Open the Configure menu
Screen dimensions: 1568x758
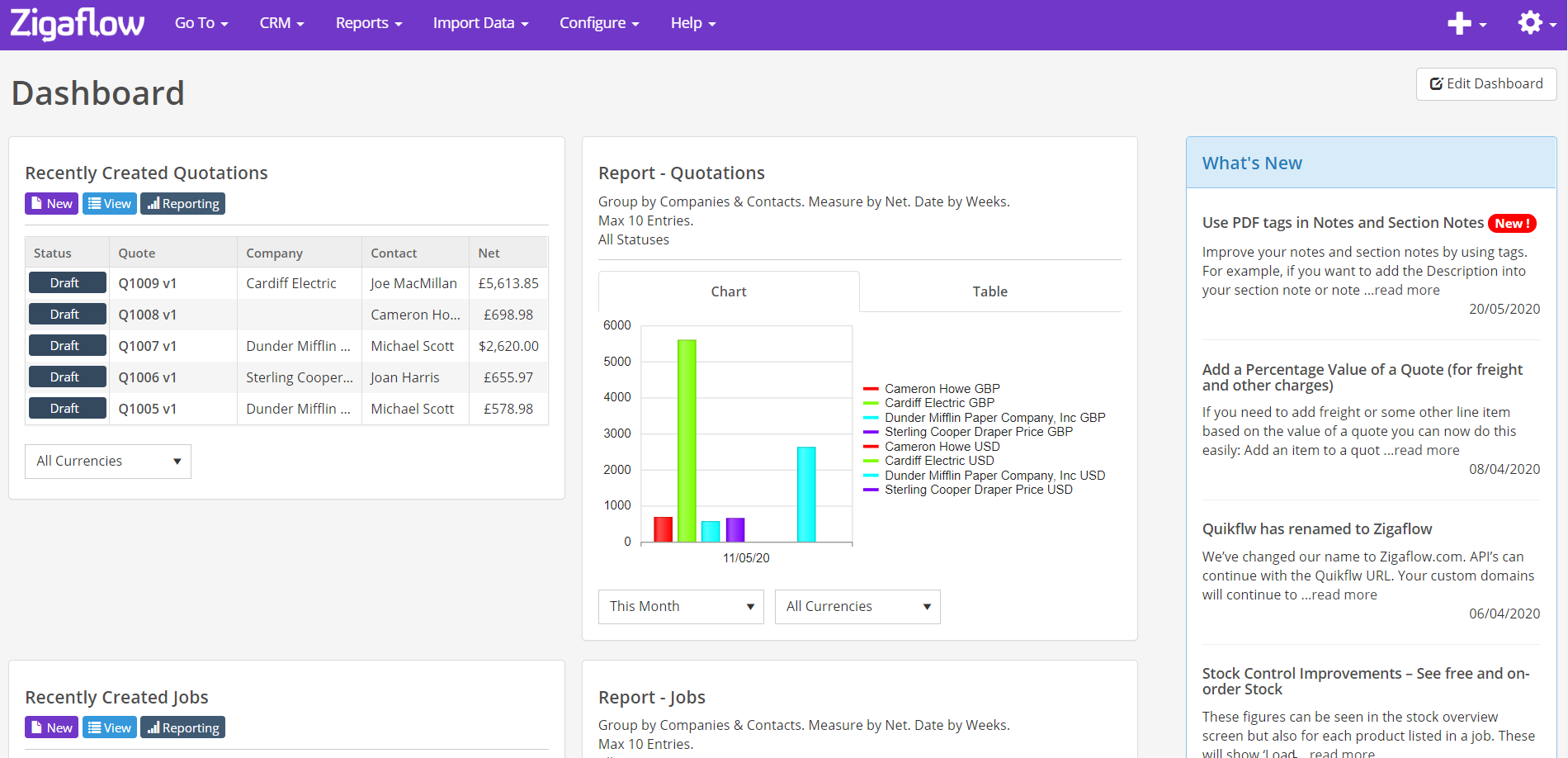pos(599,23)
